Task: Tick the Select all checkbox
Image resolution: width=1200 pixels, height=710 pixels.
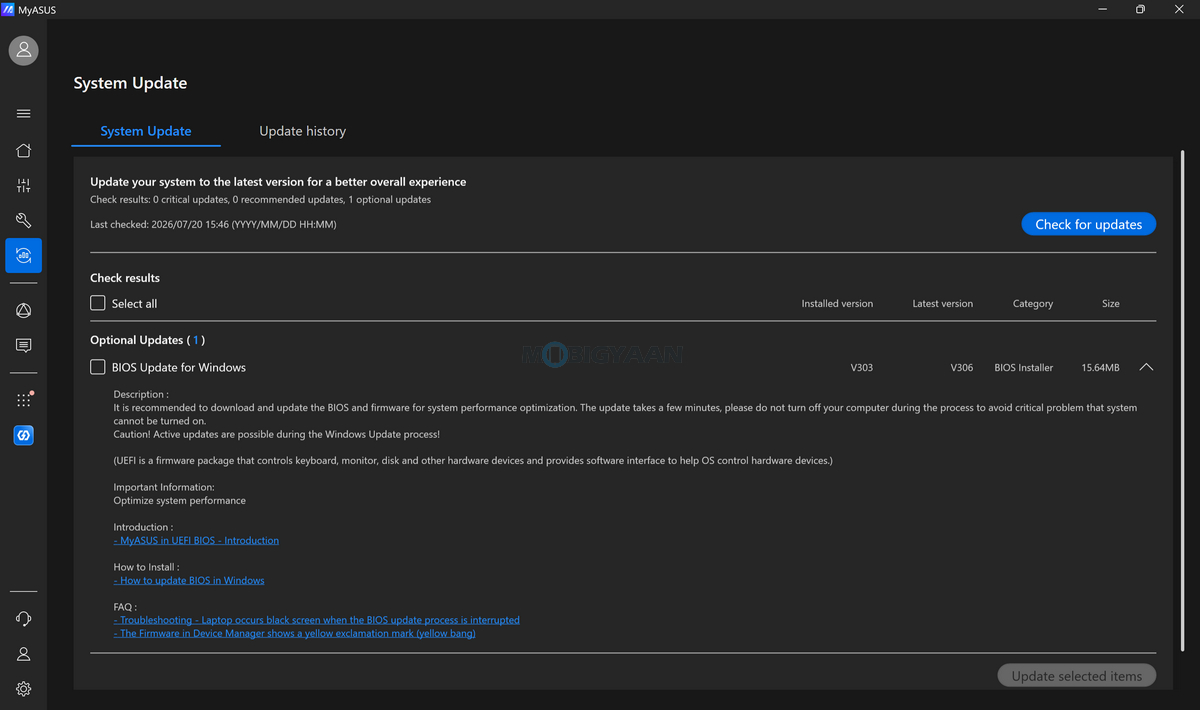Action: tap(98, 303)
